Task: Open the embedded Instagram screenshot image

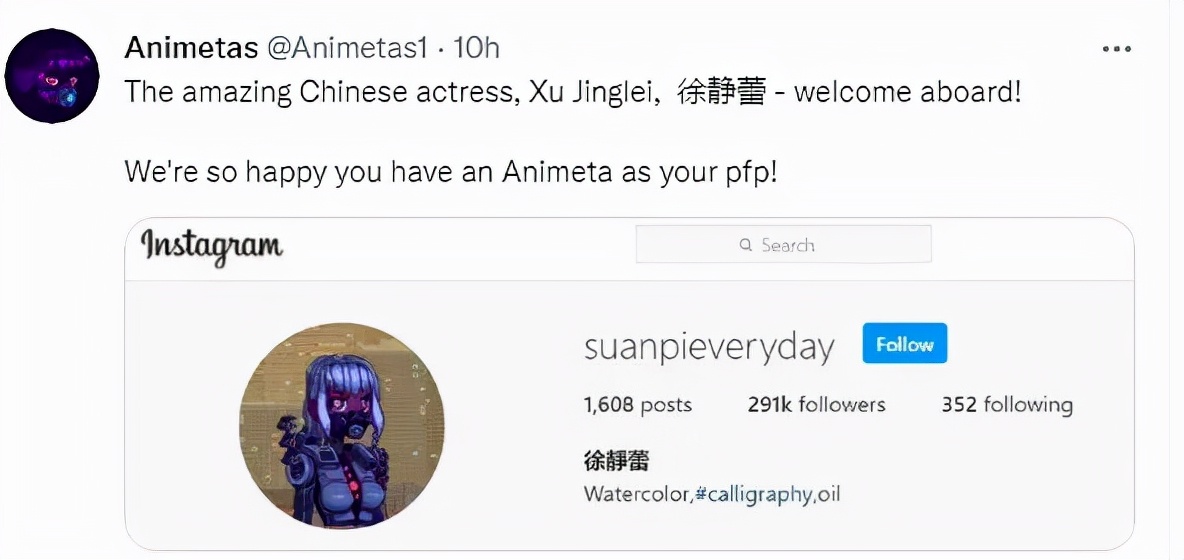Action: tap(629, 383)
